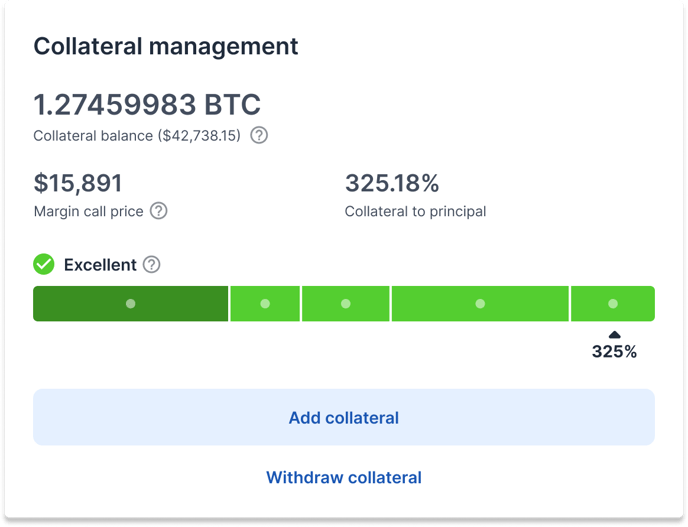Click the Excellent status label
The height and width of the screenshot is (527, 688).
[x=100, y=265]
